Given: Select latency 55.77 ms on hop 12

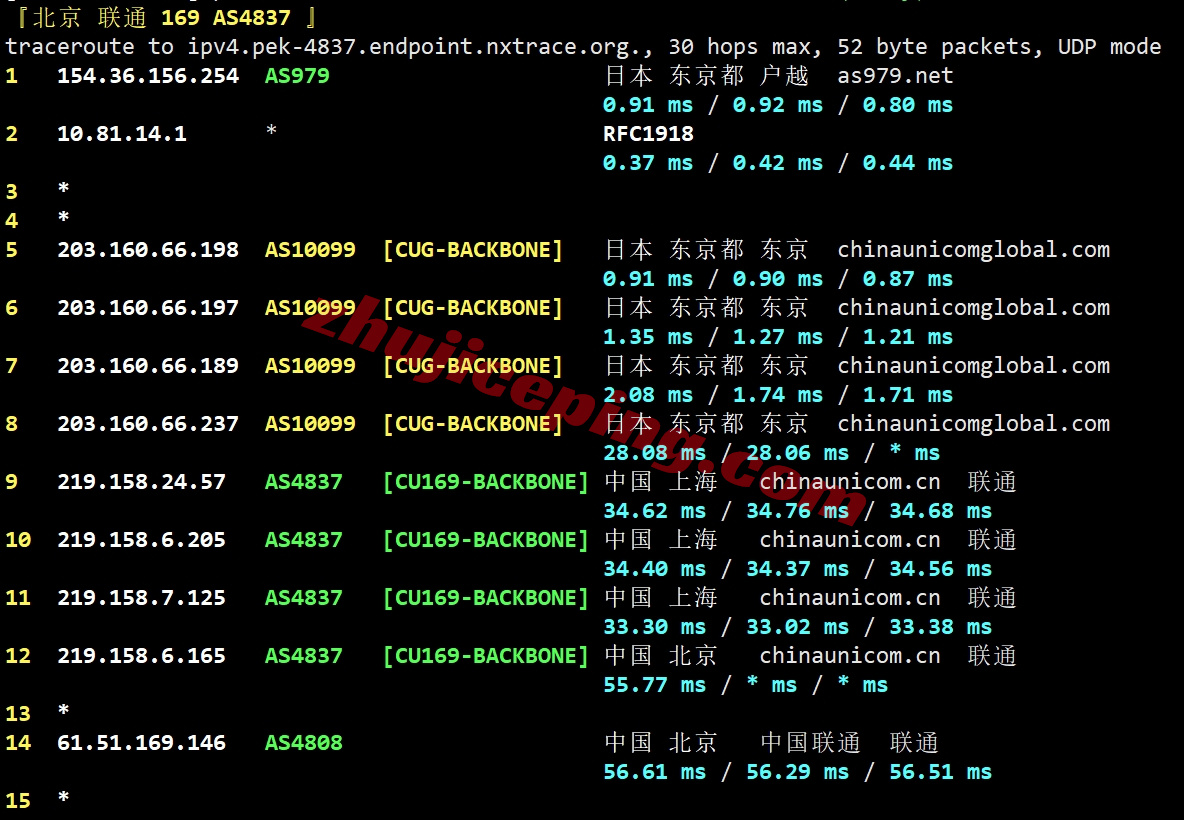Looking at the screenshot, I should point(655,685).
